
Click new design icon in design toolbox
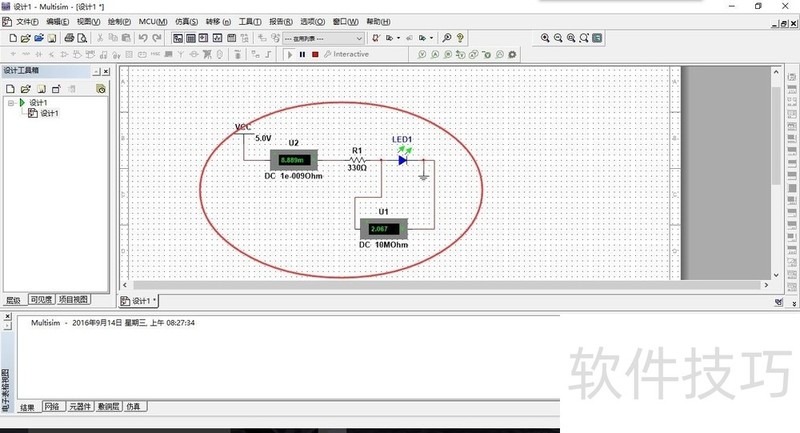pyautogui.click(x=10, y=89)
